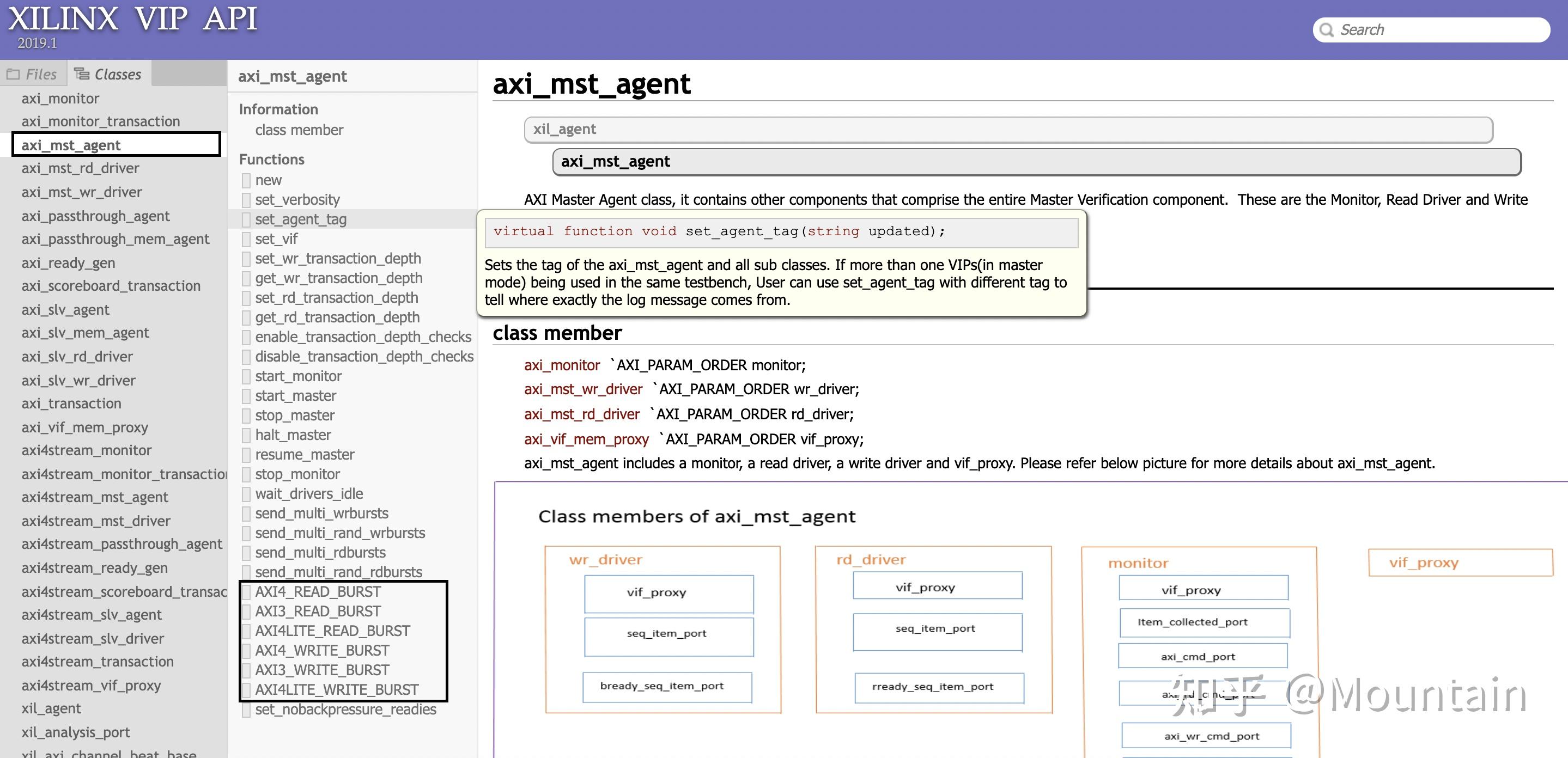
Task: Click the marker icon beside set_verbosity
Action: point(246,200)
